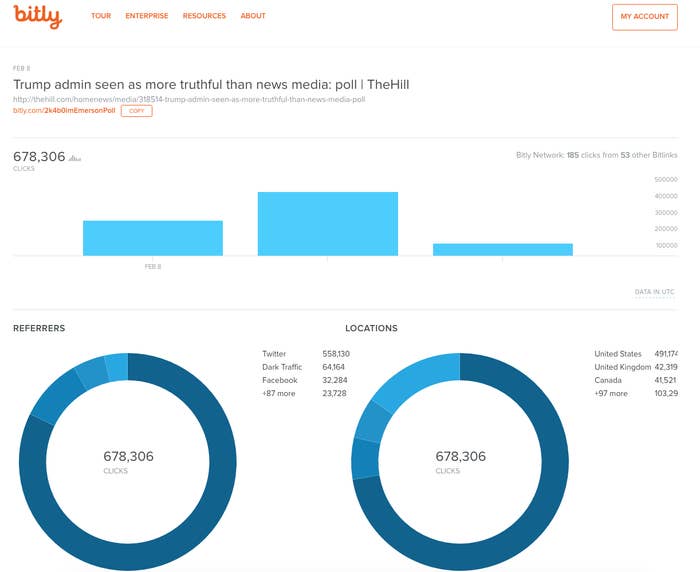Click the bitly logo
This screenshot has height=572, width=700.
coord(38,17)
